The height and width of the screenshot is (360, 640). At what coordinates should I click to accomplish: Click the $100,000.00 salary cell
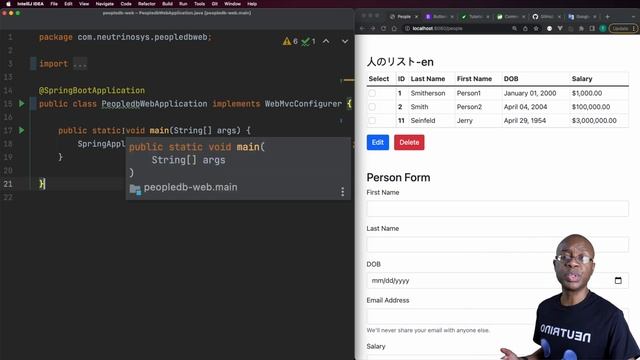591,107
